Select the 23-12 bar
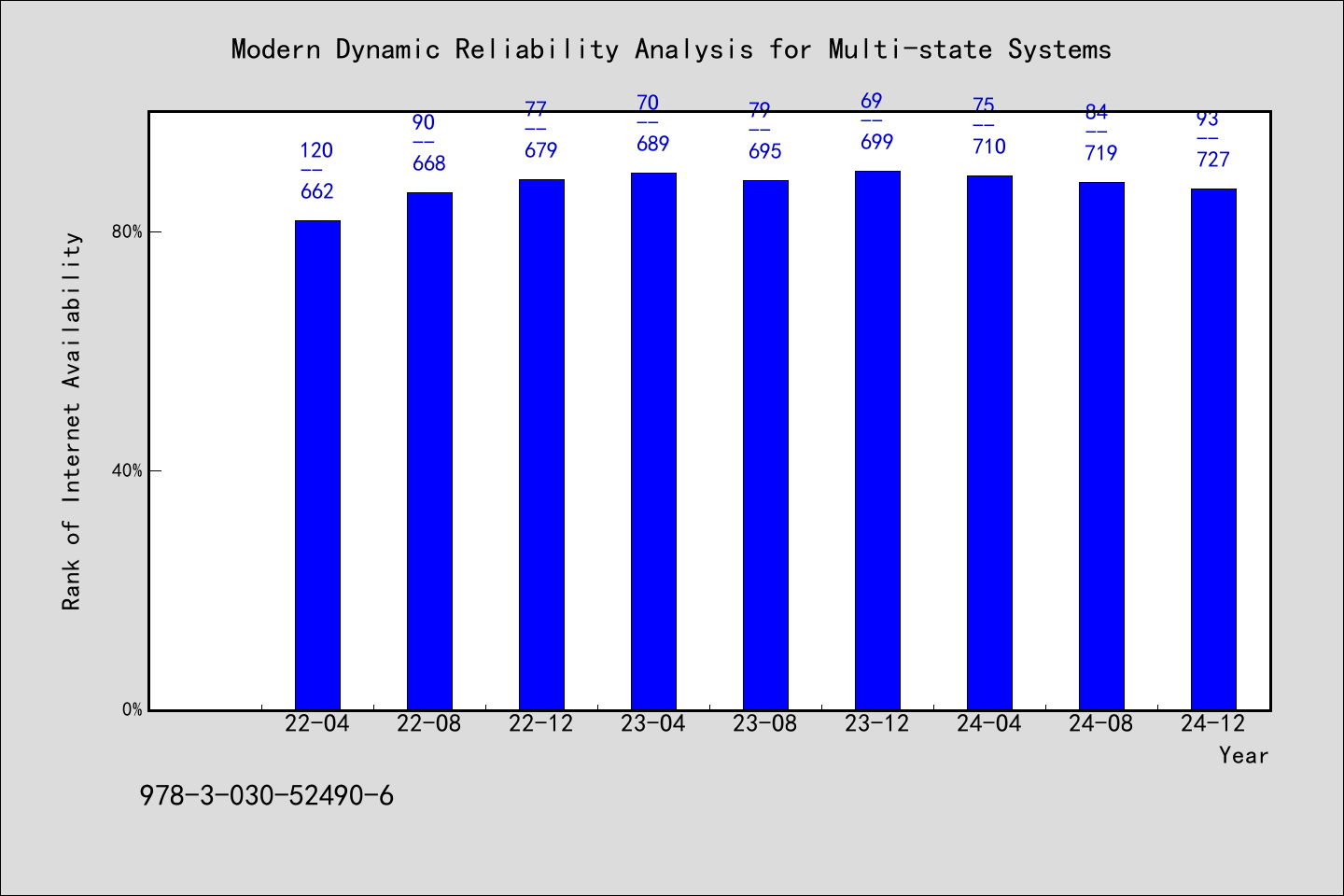Viewport: 1344px width, 896px height. (x=877, y=441)
